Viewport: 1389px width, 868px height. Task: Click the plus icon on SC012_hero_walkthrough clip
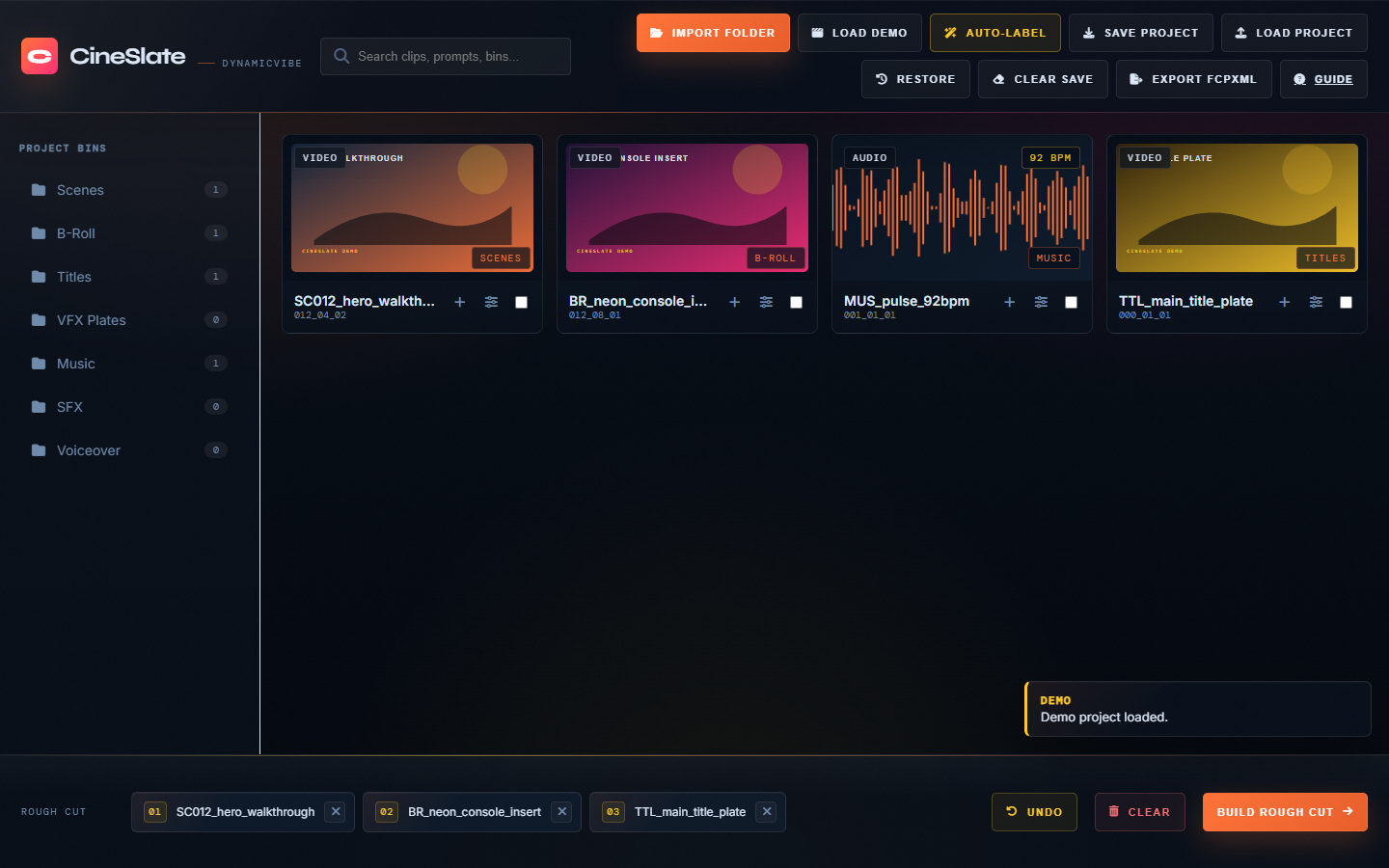pyautogui.click(x=460, y=302)
